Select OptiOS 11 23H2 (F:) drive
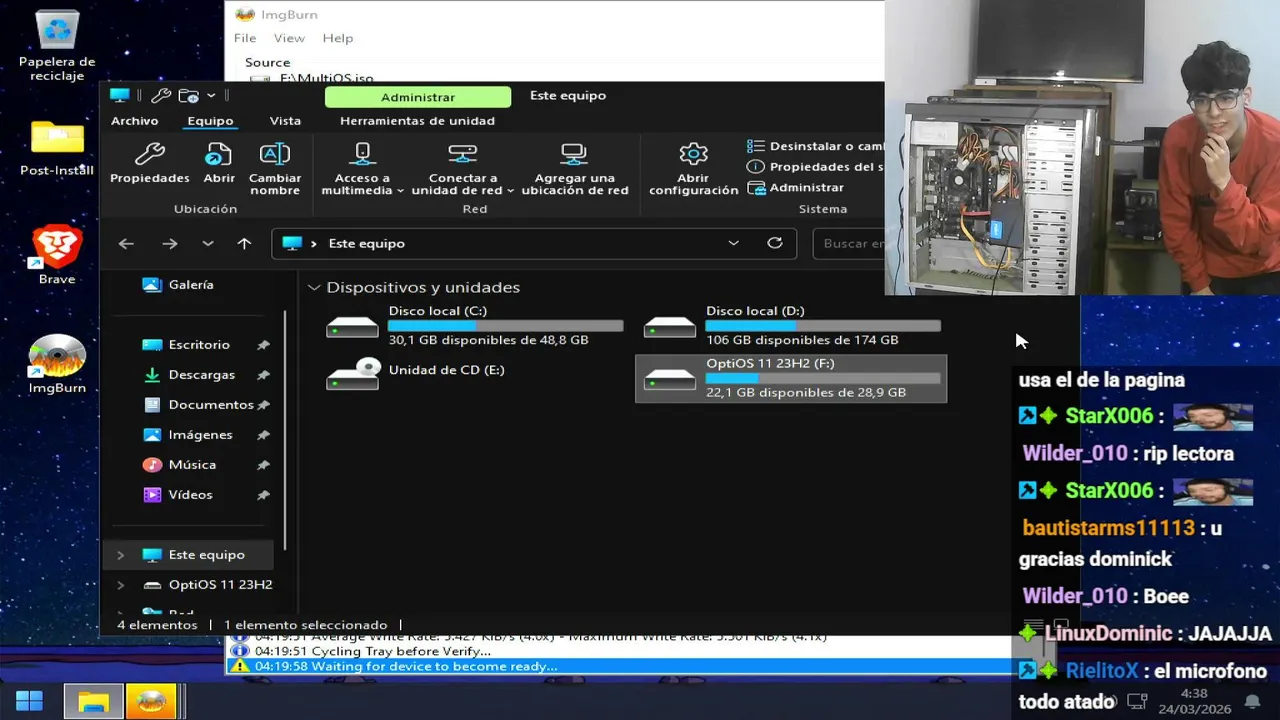The height and width of the screenshot is (720, 1280). [791, 378]
